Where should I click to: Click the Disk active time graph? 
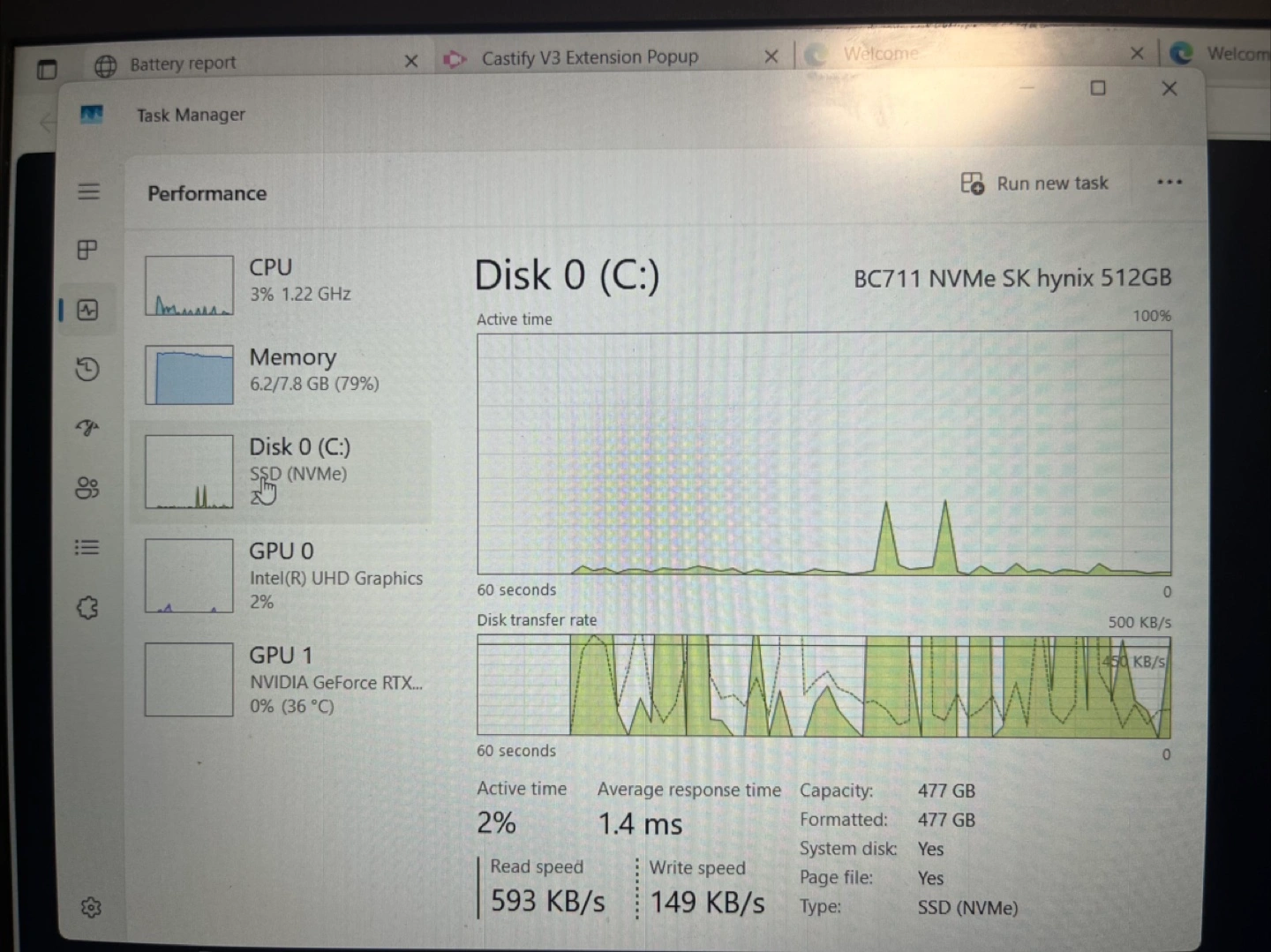[824, 454]
